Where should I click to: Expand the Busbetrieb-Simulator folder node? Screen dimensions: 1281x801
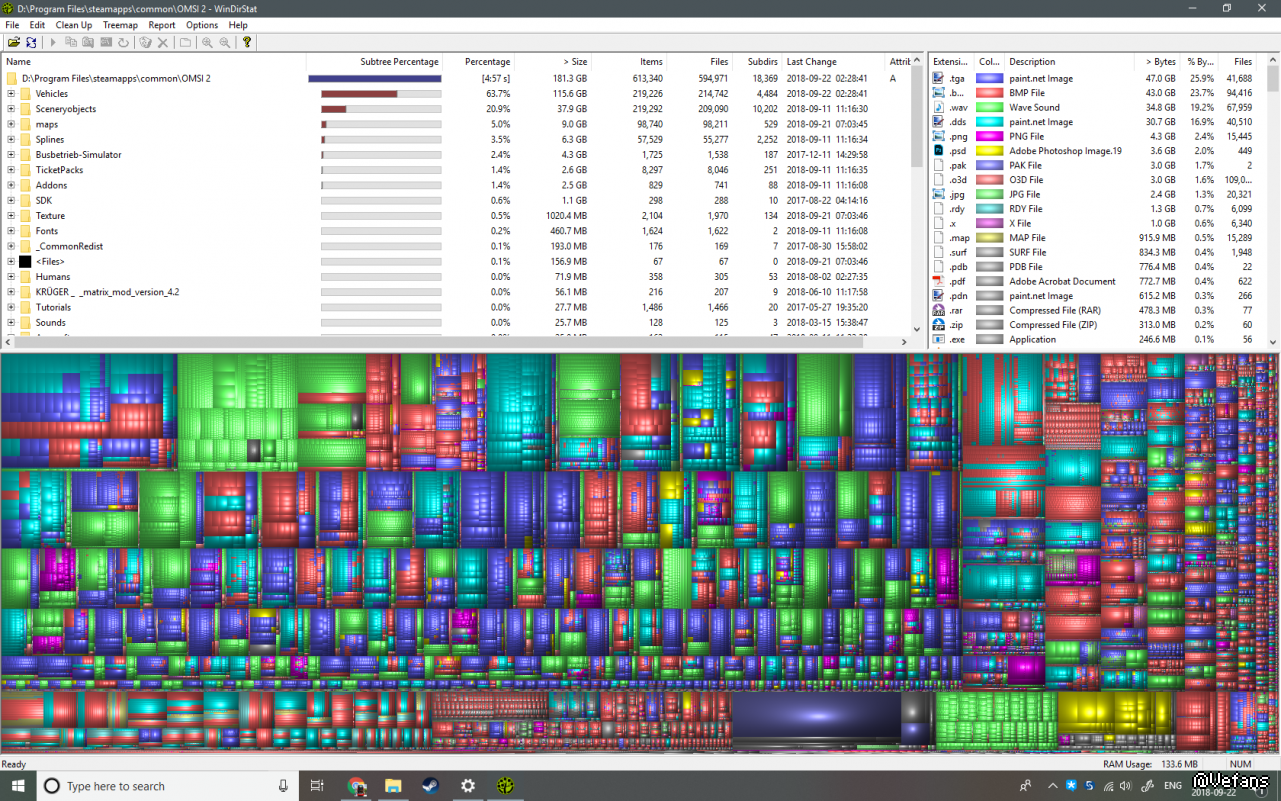click(11, 155)
